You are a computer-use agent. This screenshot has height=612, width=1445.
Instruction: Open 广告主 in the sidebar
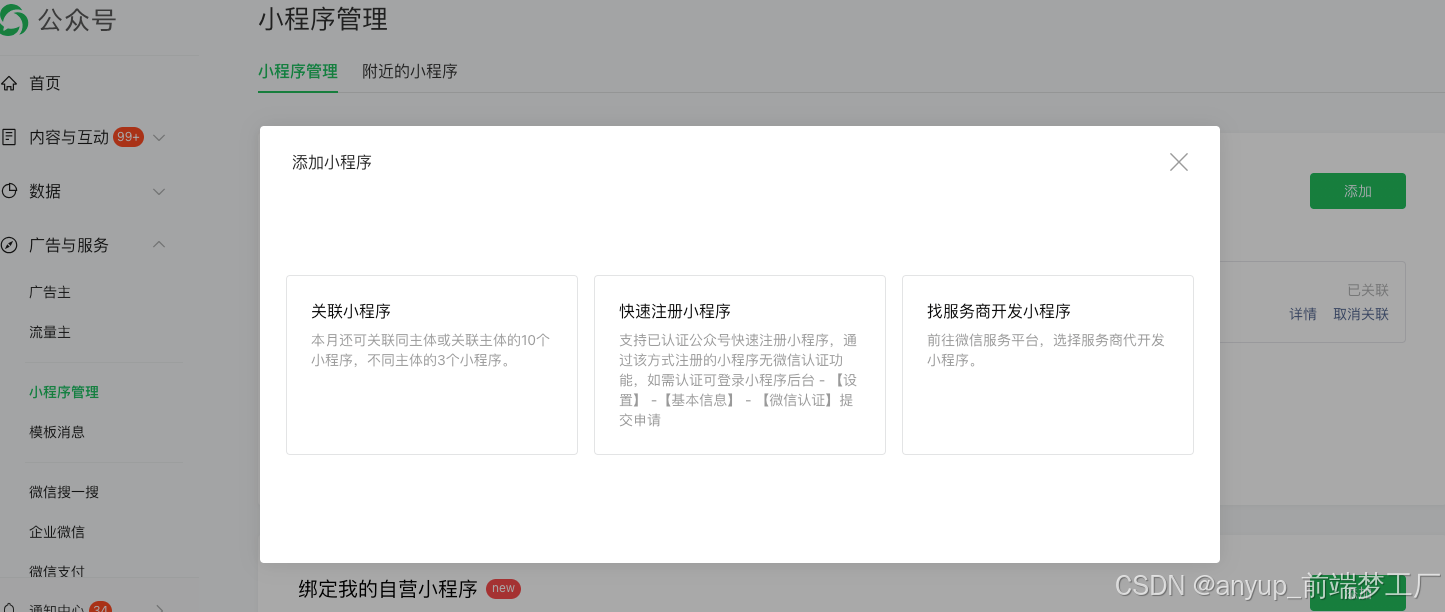[x=50, y=292]
